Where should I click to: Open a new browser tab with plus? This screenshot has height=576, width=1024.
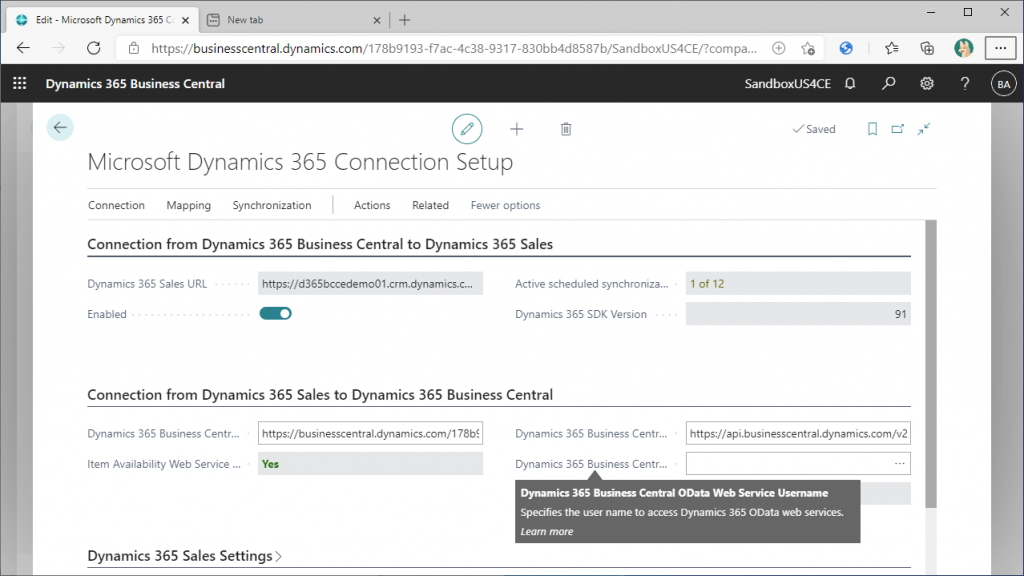pos(405,20)
